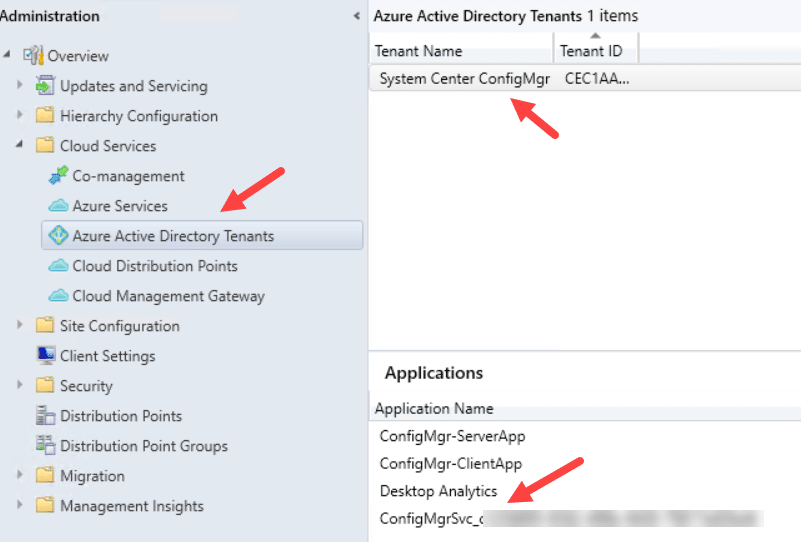Expand the Security node
Screen dimensions: 801x542
(x=19, y=384)
